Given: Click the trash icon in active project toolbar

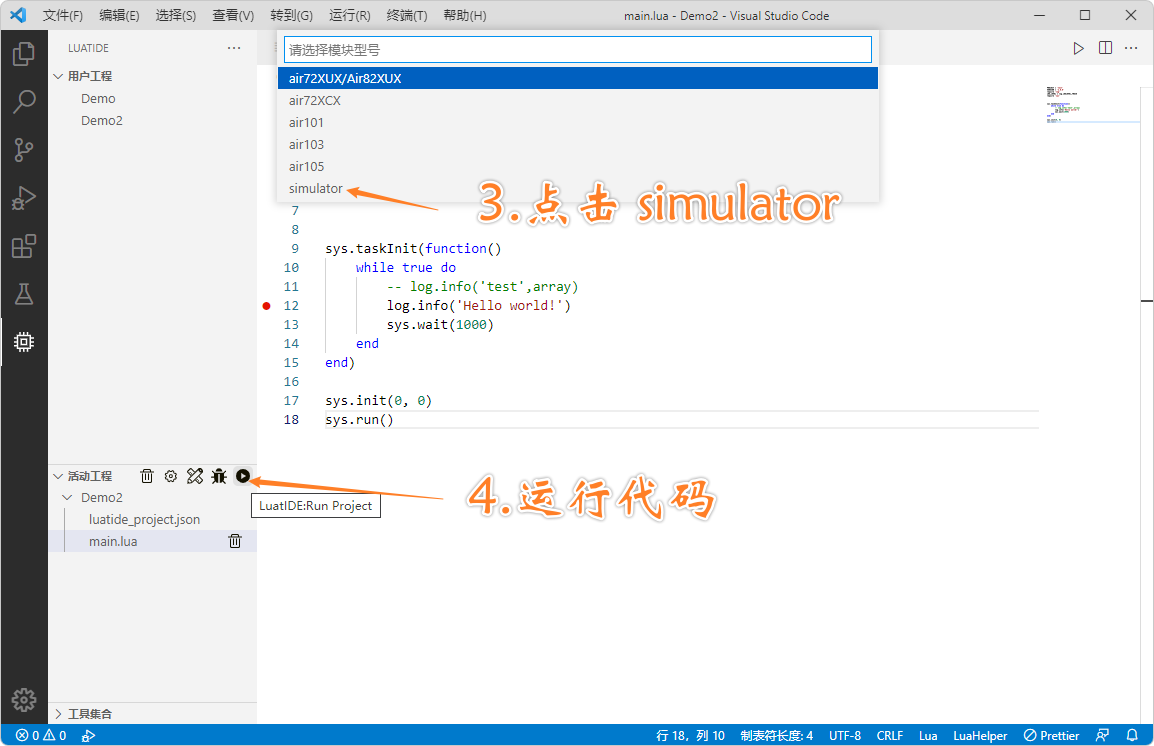Looking at the screenshot, I should point(147,476).
